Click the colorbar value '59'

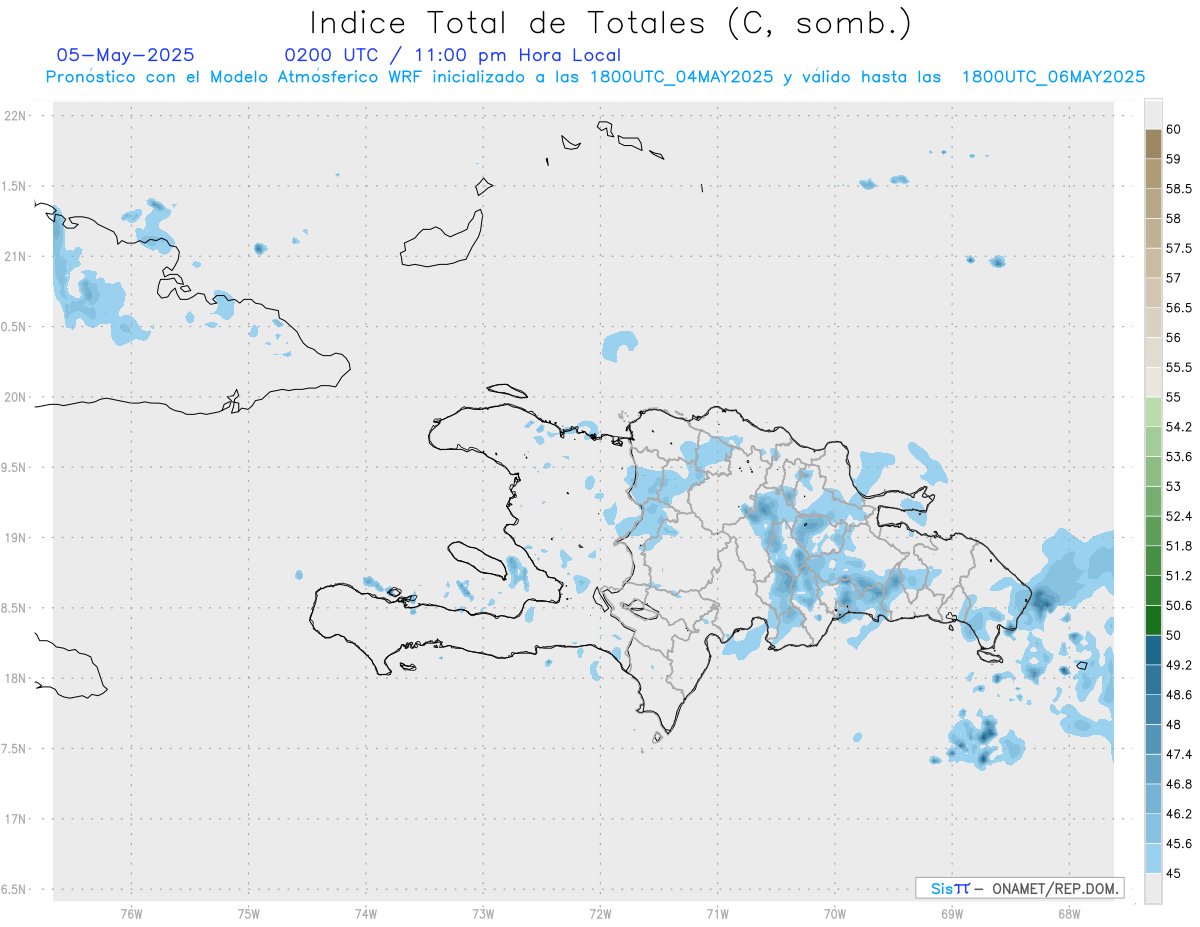(x=1174, y=159)
